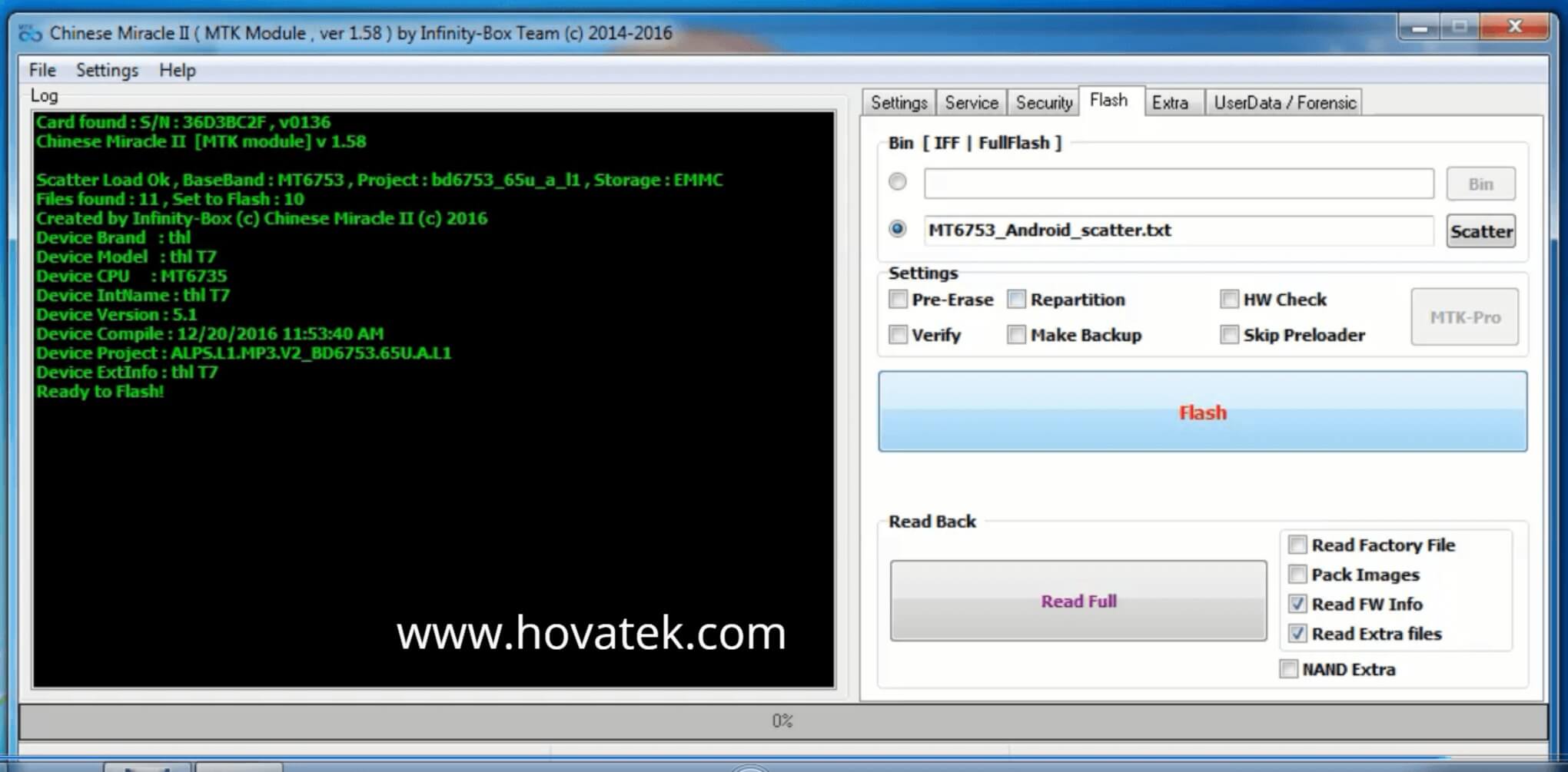
Task: Click the Scatter browse button
Action: point(1480,231)
